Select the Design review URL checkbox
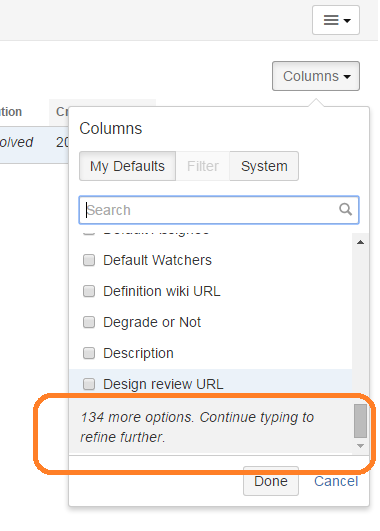The height and width of the screenshot is (531, 380). pos(89,384)
